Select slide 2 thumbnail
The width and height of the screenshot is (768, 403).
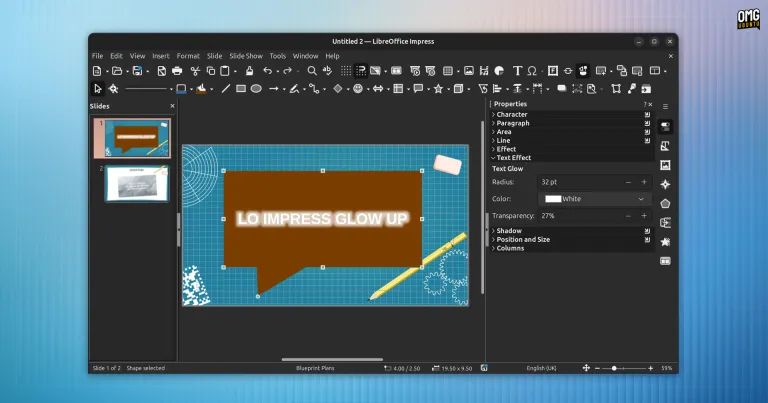click(137, 183)
